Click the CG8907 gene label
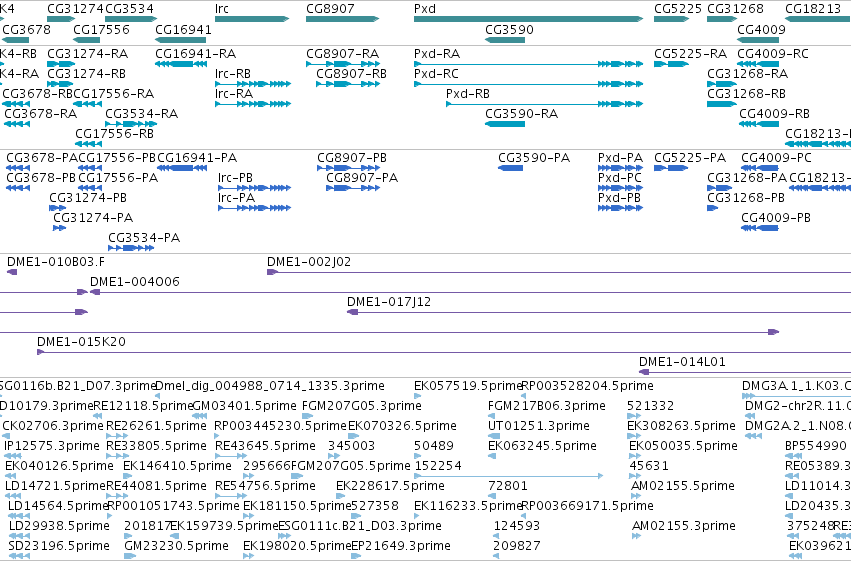The image size is (851, 561). [330, 9]
